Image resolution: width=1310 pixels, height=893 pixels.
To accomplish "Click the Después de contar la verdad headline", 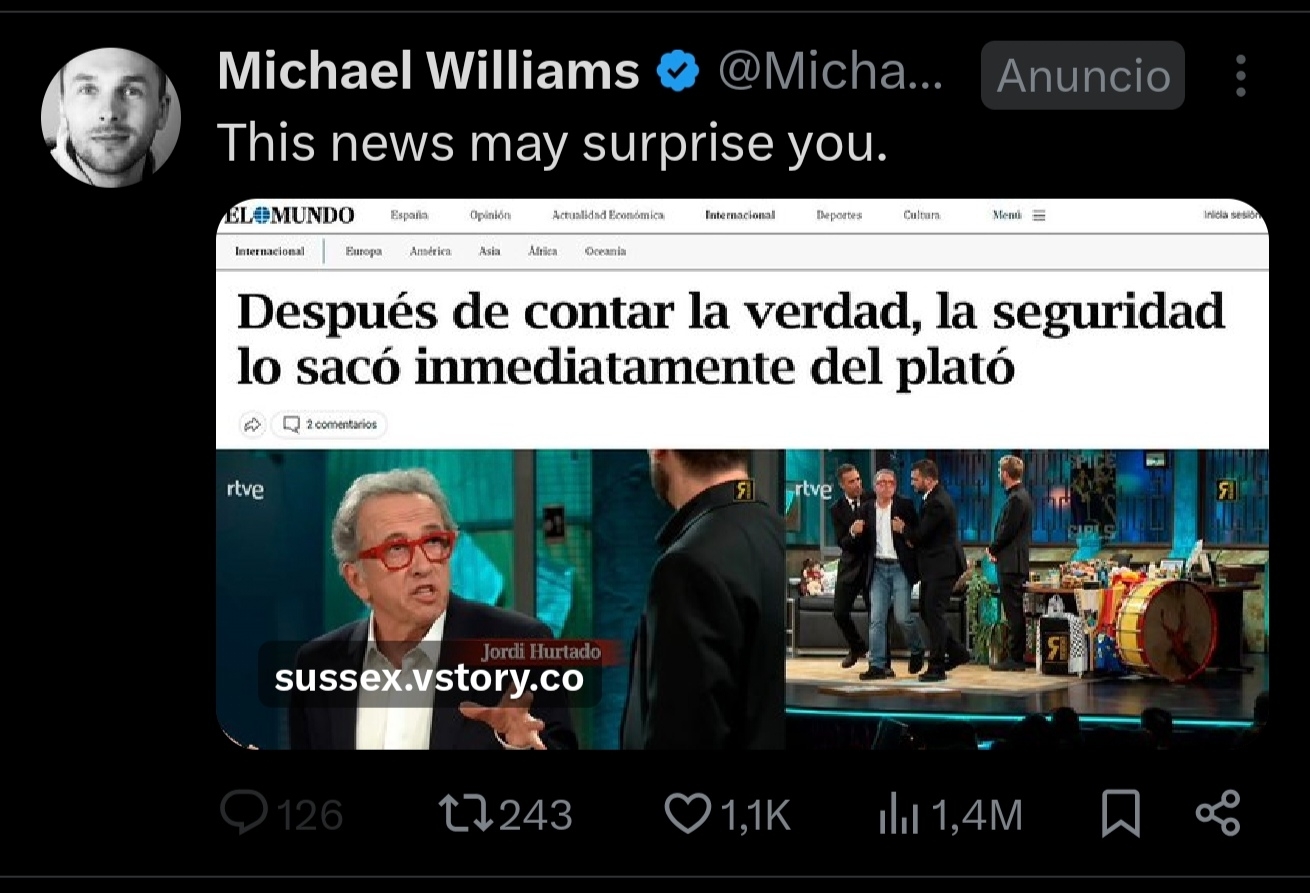I will (x=730, y=340).
